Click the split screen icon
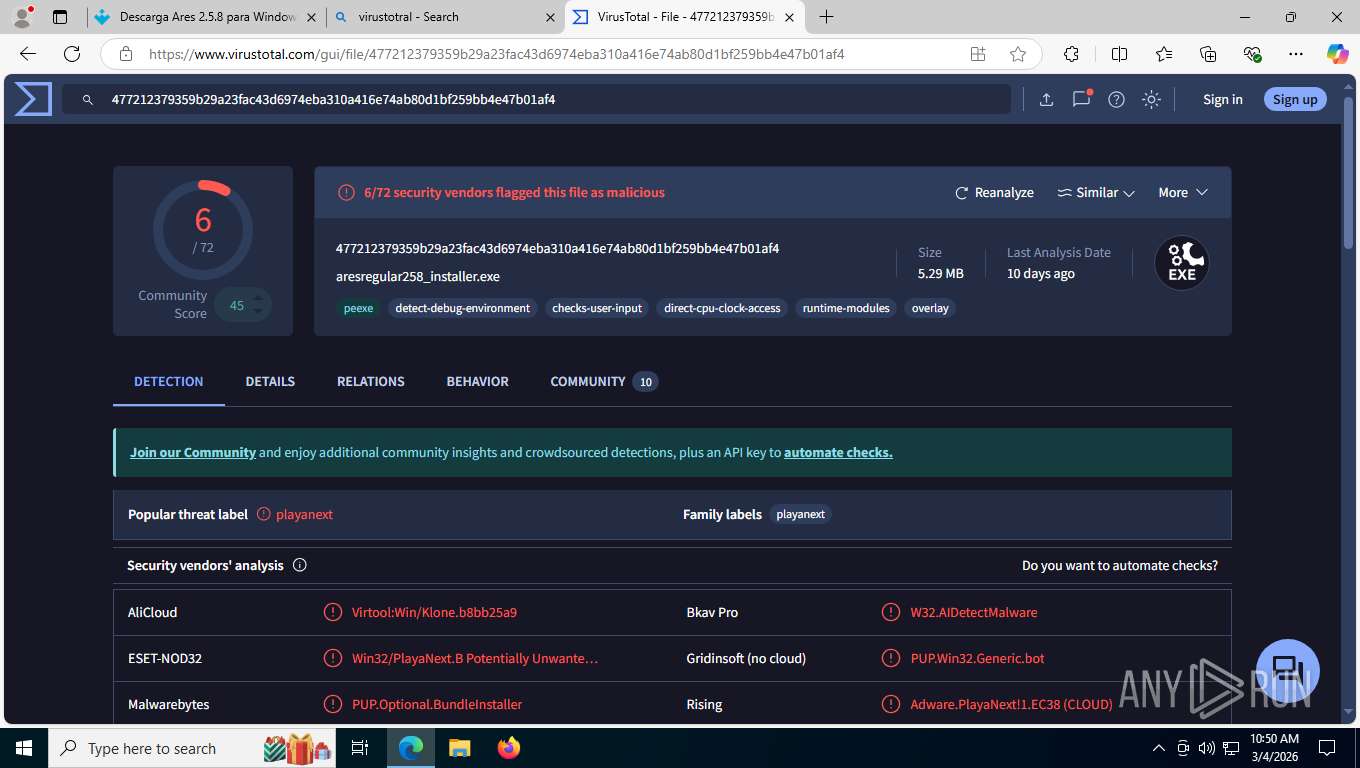Image resolution: width=1360 pixels, height=768 pixels. (1119, 54)
